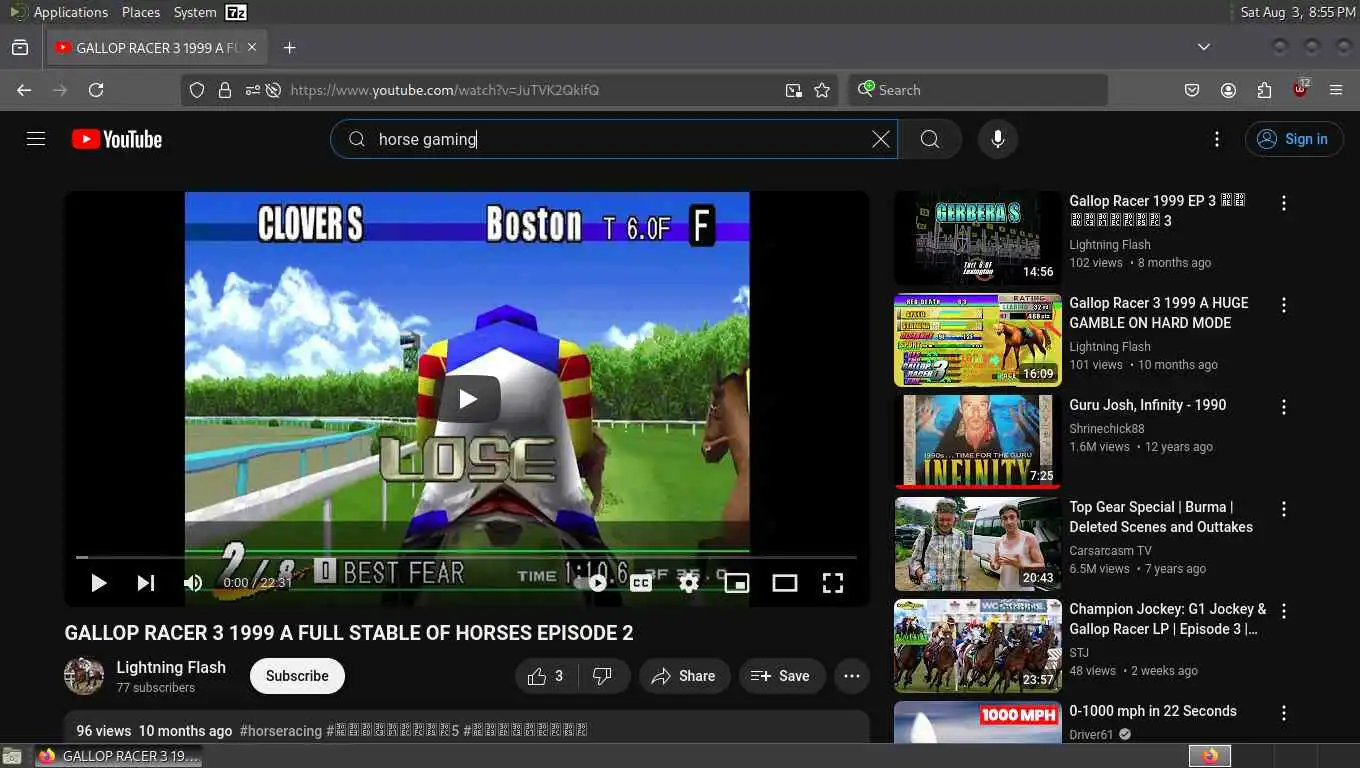This screenshot has width=1360, height=768.
Task: Like the video
Action: pyautogui.click(x=545, y=676)
